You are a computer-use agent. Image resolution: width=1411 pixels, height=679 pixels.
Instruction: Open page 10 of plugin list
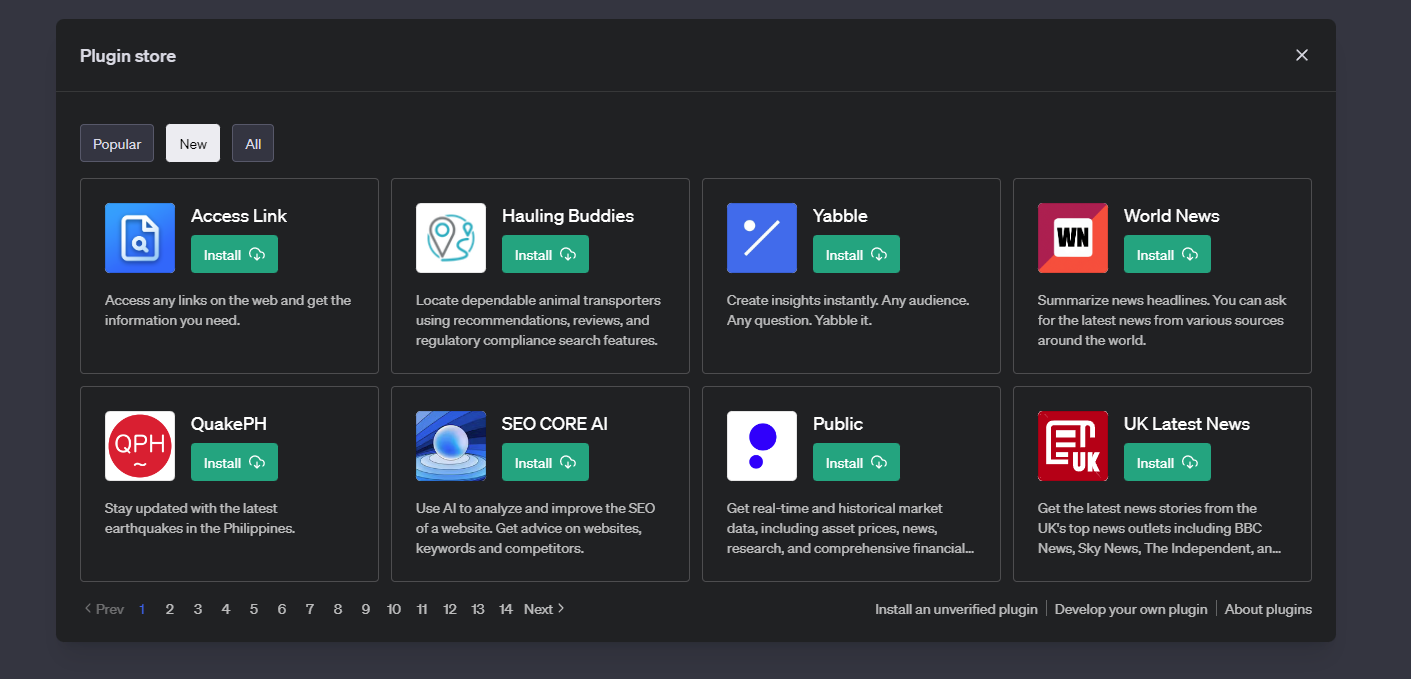point(394,609)
